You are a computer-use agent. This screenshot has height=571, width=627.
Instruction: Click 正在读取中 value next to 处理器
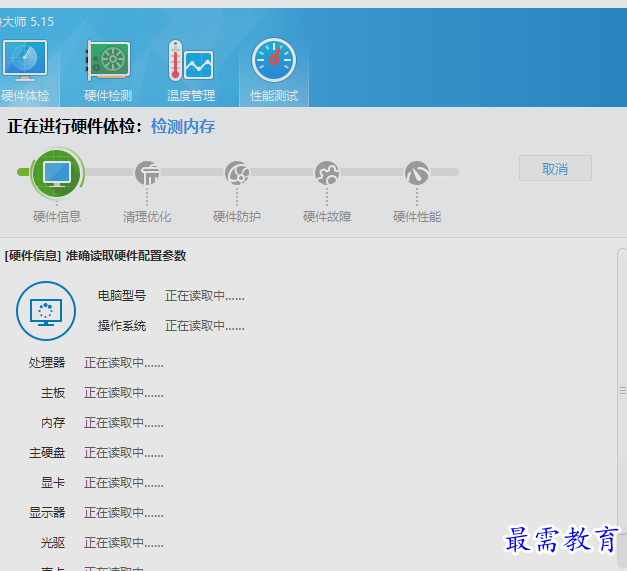click(x=124, y=363)
